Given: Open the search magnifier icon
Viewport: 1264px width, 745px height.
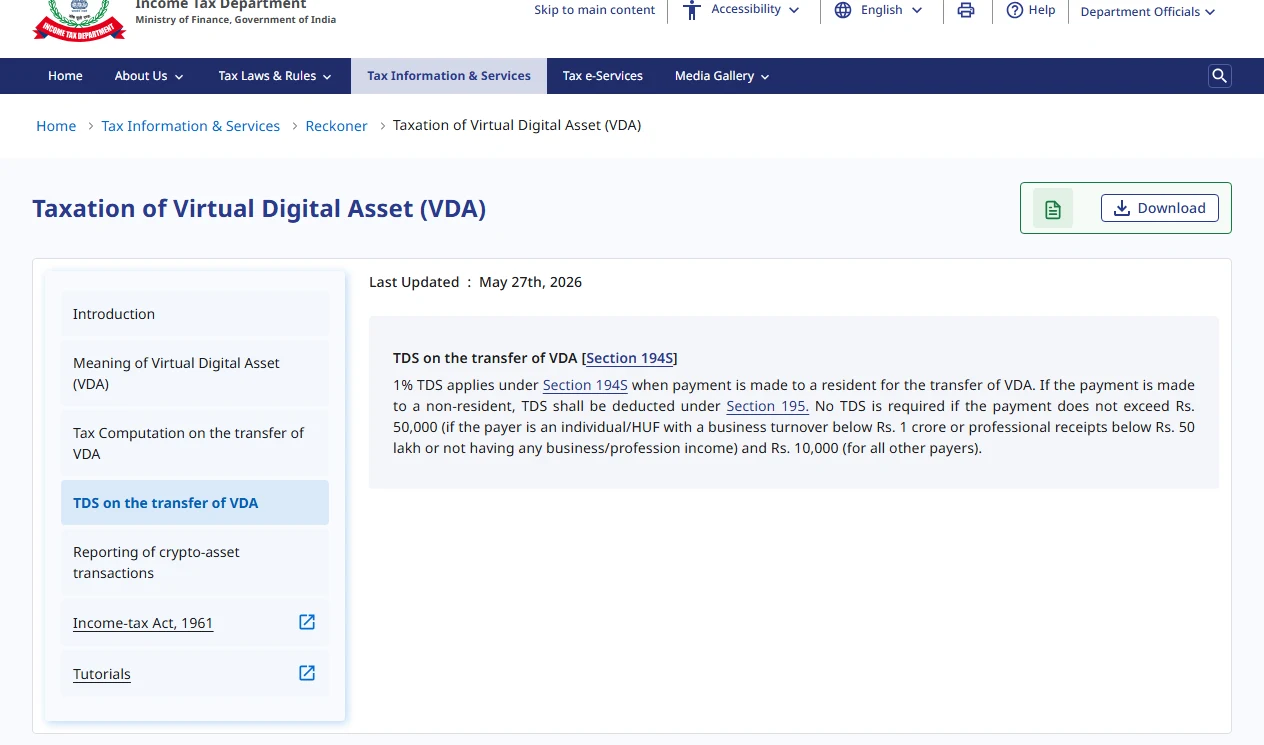Looking at the screenshot, I should 1219,76.
